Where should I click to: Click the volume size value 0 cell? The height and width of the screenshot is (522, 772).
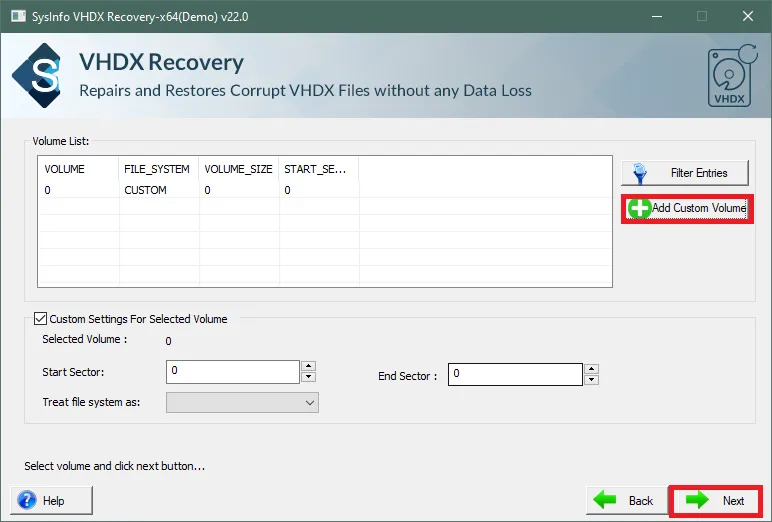click(x=239, y=190)
